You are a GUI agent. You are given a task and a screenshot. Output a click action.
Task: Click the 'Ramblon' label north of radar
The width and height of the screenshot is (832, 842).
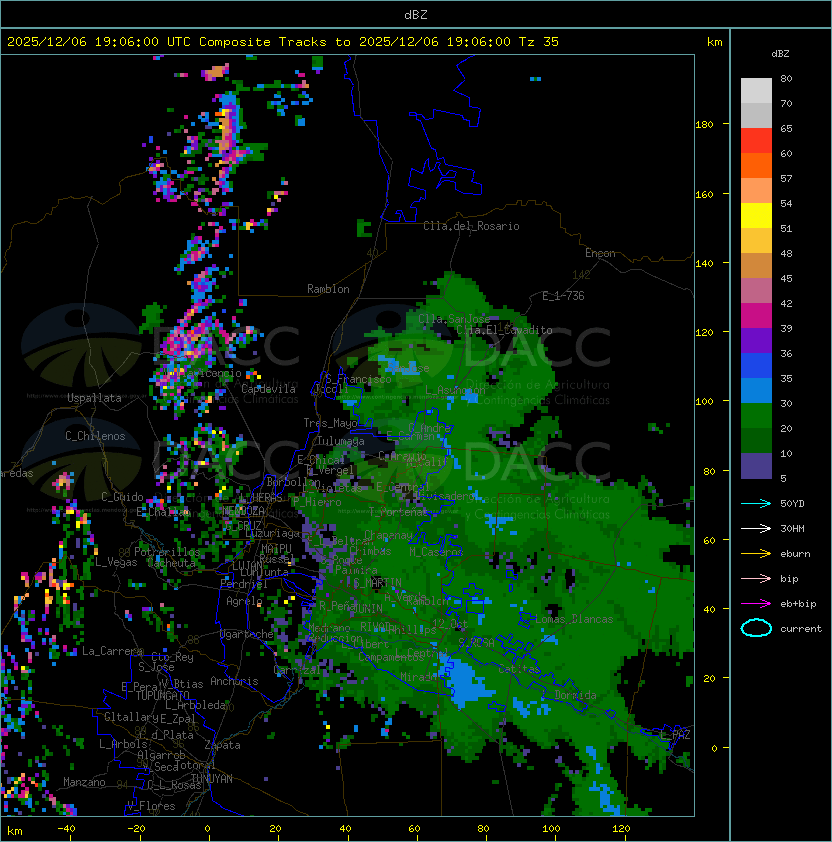coord(328,289)
